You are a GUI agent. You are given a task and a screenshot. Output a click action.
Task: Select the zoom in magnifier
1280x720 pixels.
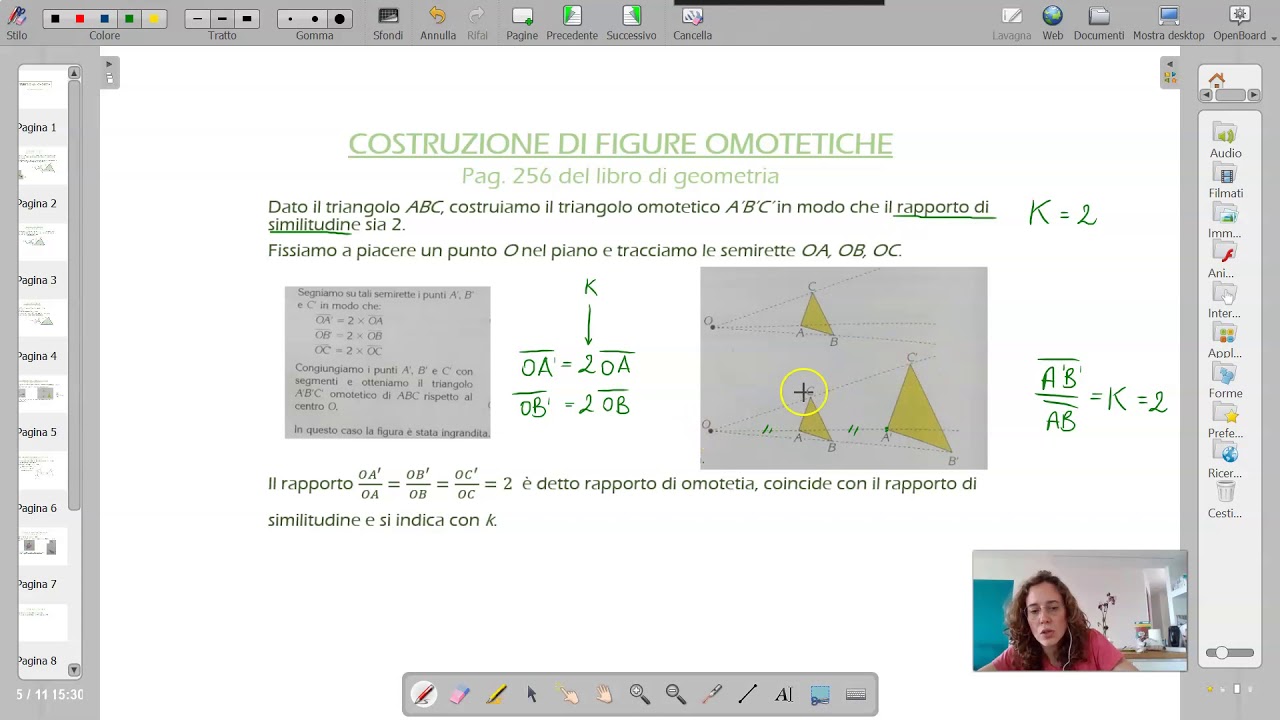point(640,694)
